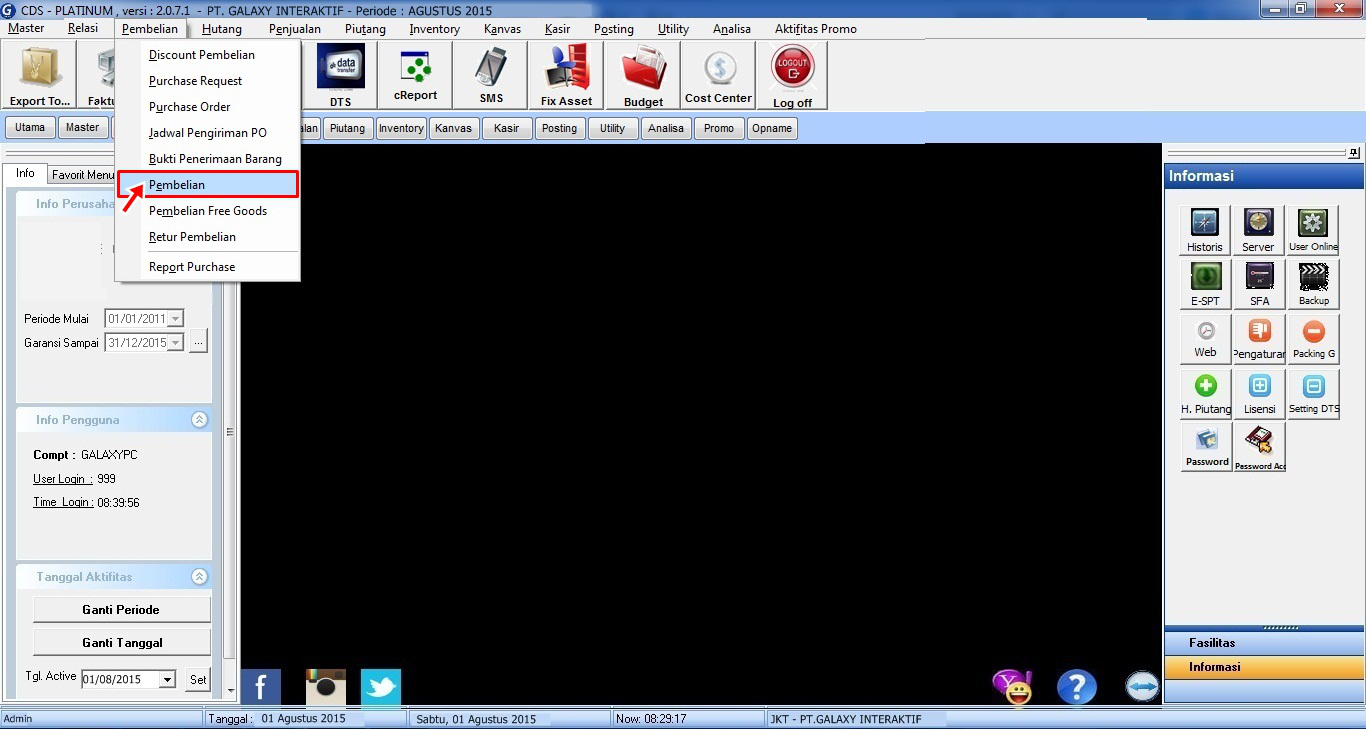
Task: Expand the Periode Mulai date dropdown
Action: [x=176, y=319]
